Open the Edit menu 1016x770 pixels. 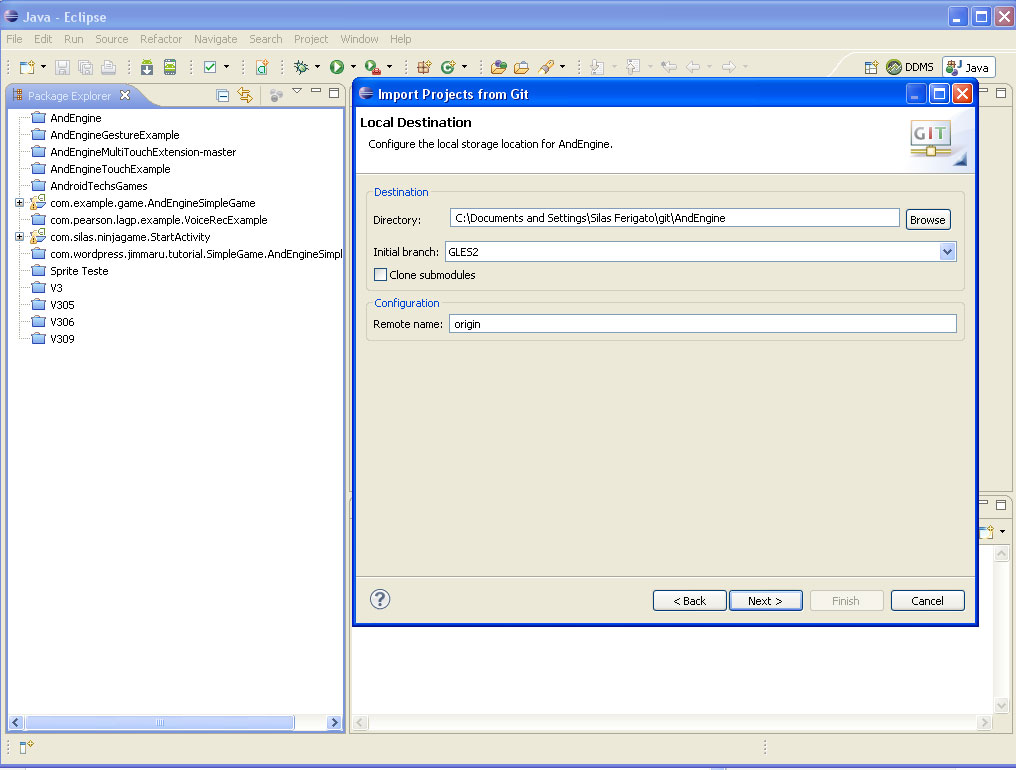coord(43,39)
